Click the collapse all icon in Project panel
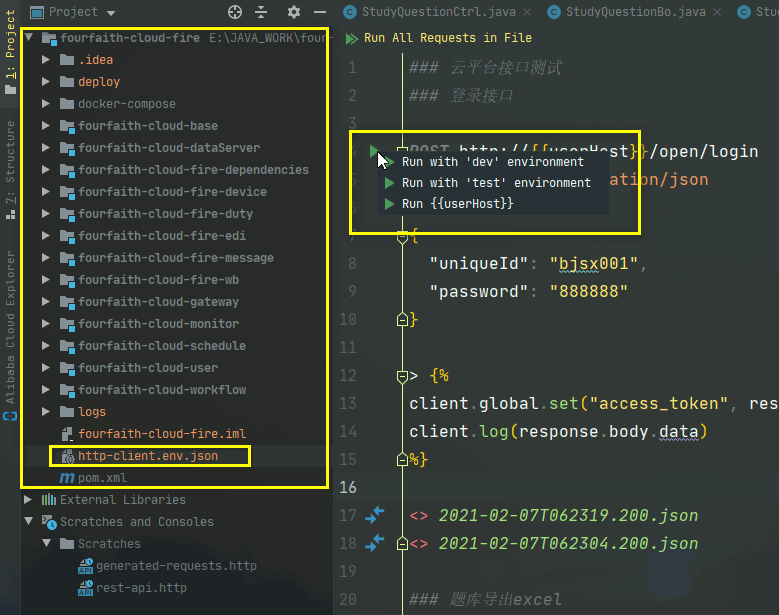 [x=261, y=12]
